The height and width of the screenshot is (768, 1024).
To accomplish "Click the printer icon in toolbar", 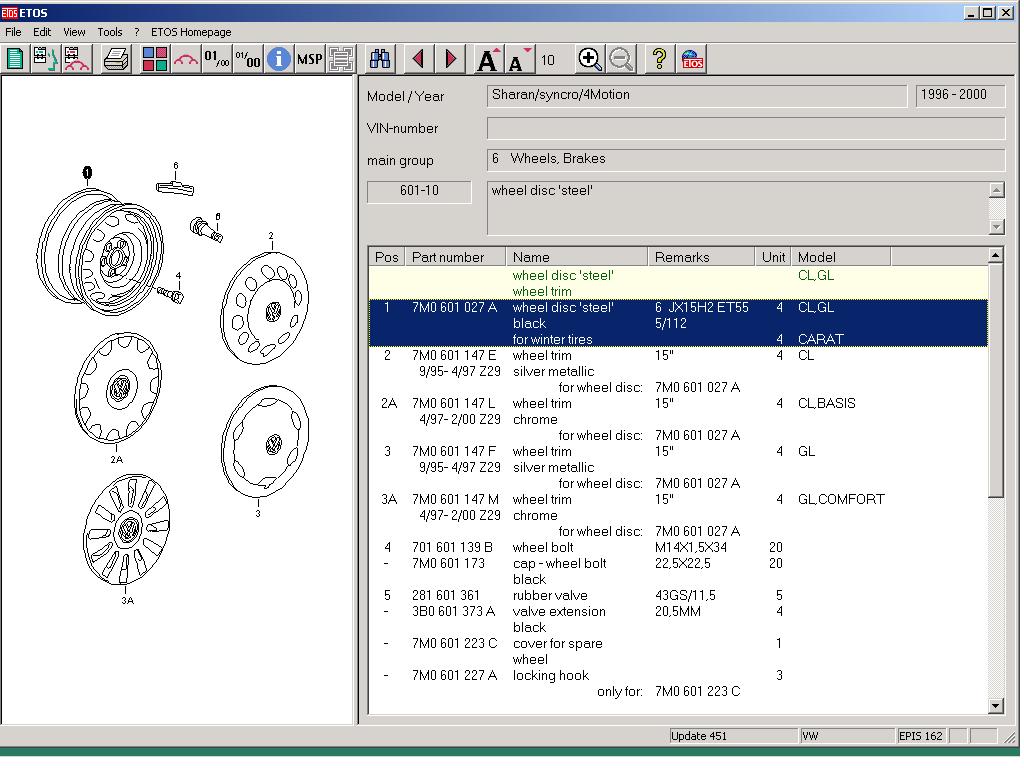I will 116,59.
